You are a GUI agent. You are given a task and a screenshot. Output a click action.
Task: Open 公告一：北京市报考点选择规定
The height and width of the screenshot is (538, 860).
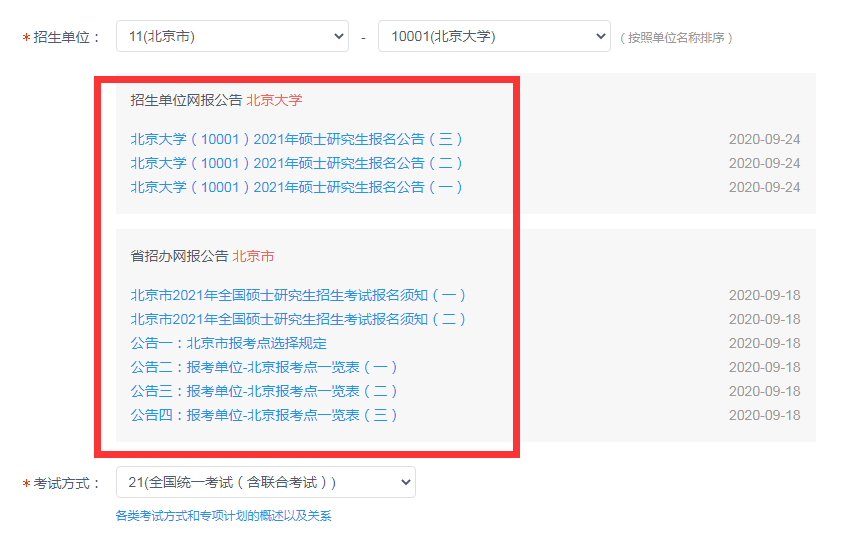point(229,343)
